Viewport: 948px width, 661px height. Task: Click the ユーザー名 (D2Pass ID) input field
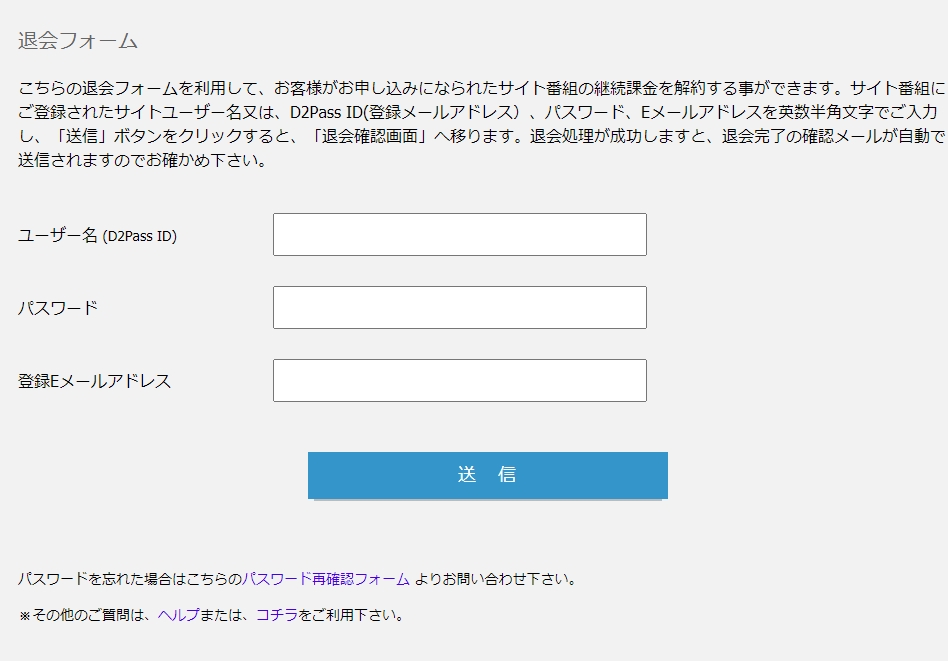[x=459, y=235]
